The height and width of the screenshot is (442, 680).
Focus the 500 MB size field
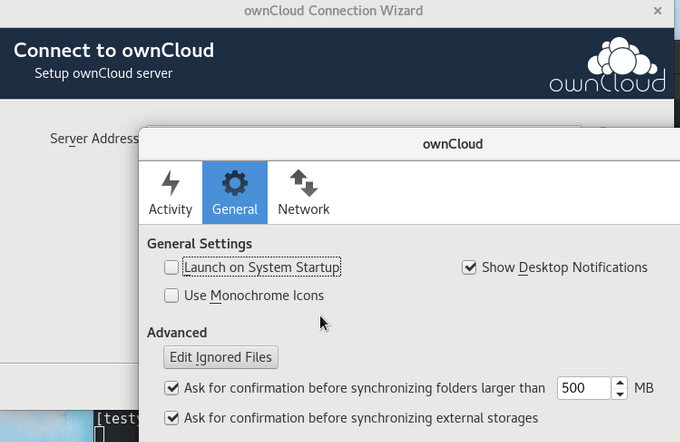(x=582, y=388)
